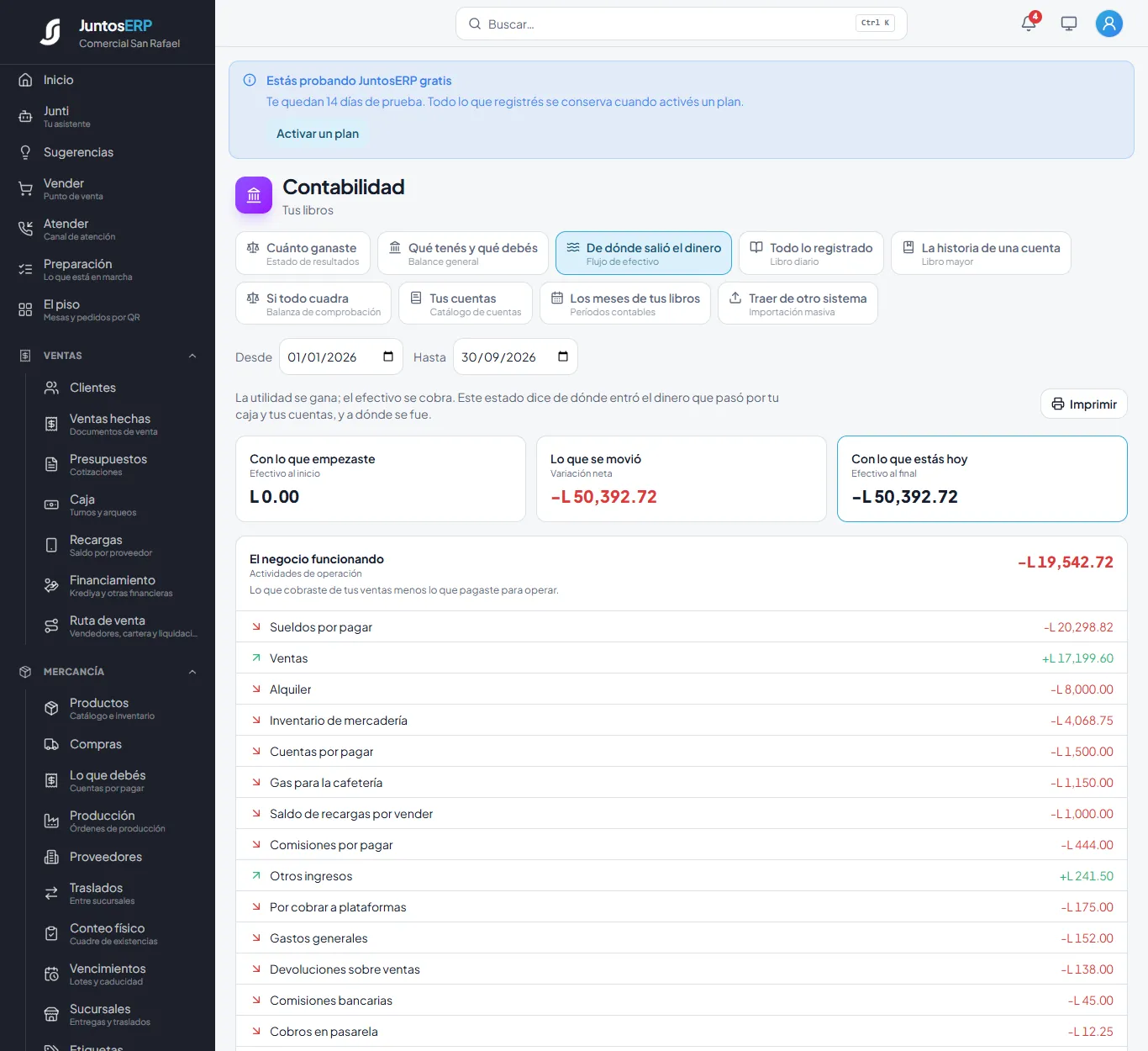Open the Desde date picker calendar
Screen dimensions: 1148x1051
tap(388, 356)
